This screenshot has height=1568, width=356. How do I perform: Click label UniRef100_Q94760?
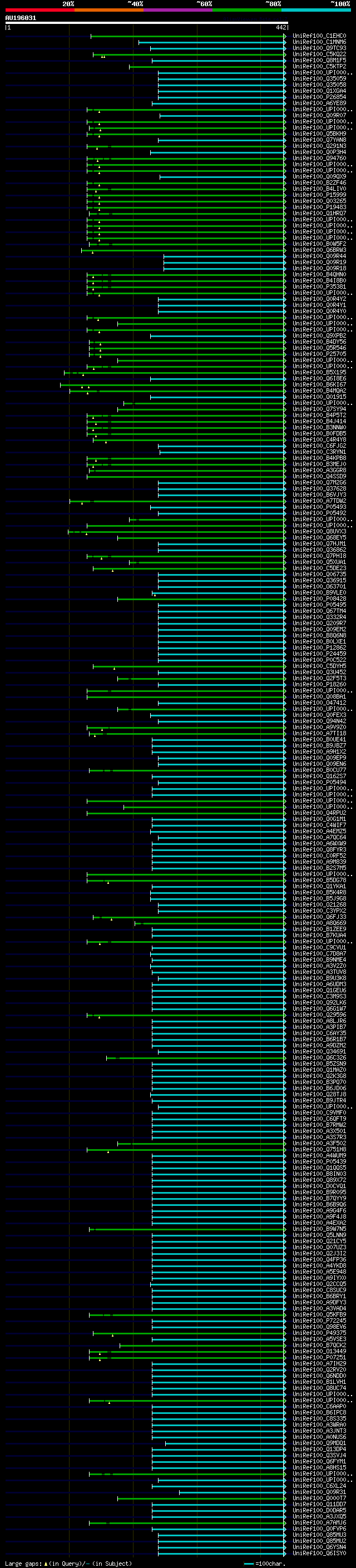pyautogui.click(x=319, y=159)
